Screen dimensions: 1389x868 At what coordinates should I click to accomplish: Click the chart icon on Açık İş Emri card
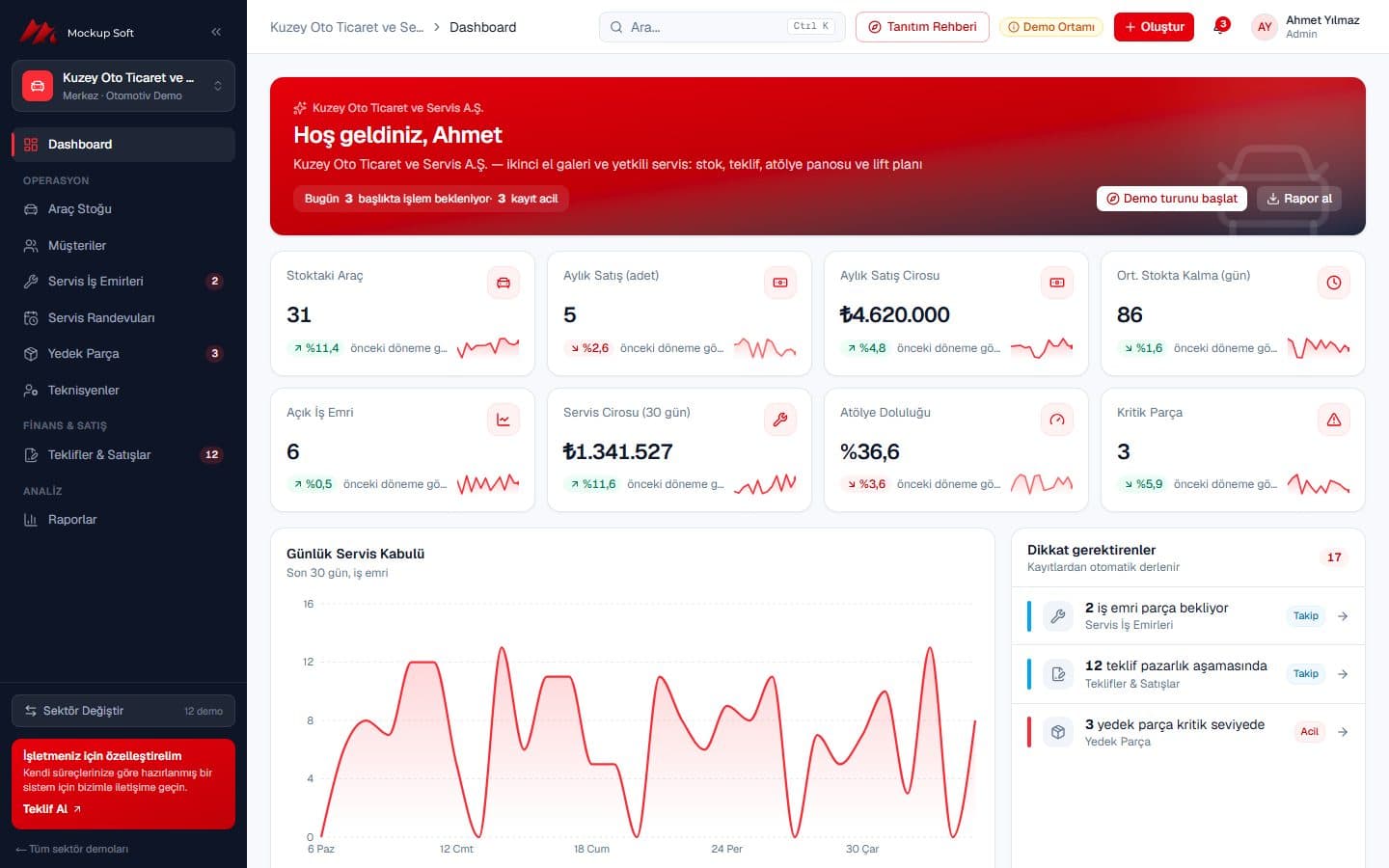click(x=504, y=420)
